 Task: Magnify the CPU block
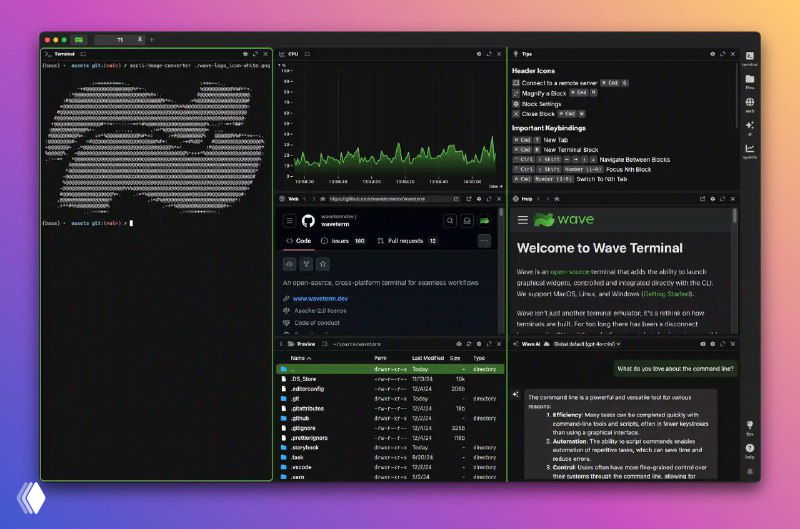(489, 54)
